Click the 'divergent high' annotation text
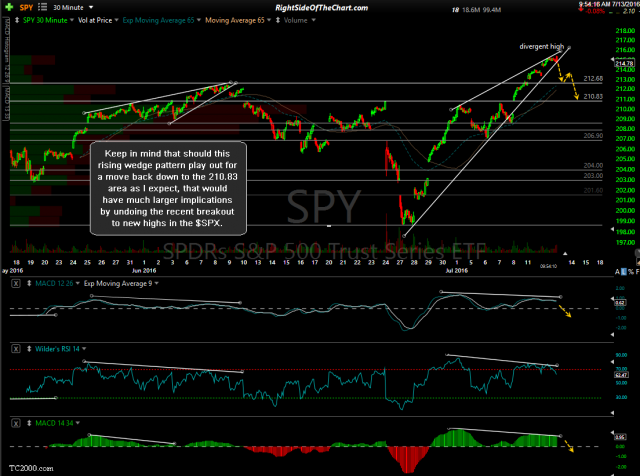The height and width of the screenshot is (476, 640). [541, 47]
